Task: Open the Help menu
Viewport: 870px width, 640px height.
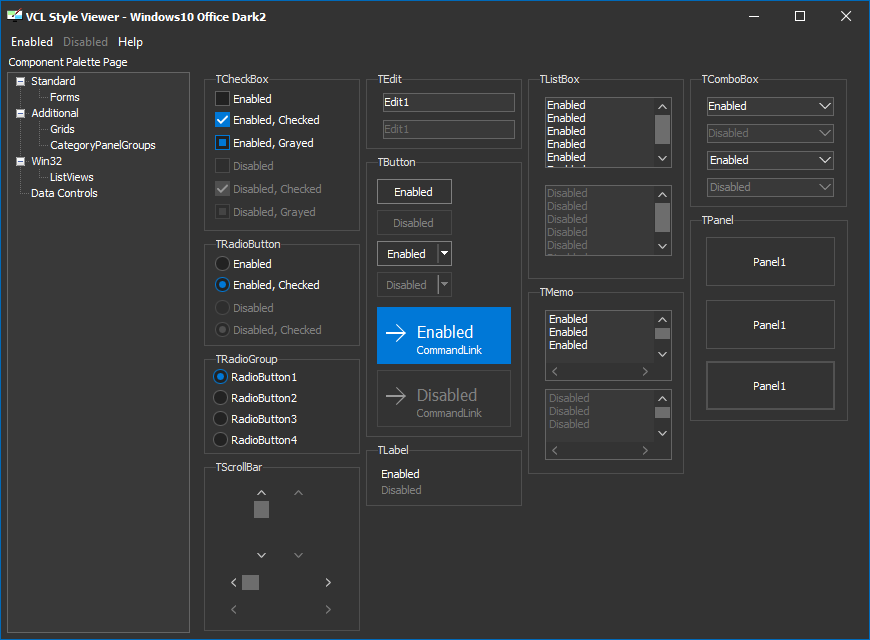Action: click(x=130, y=42)
